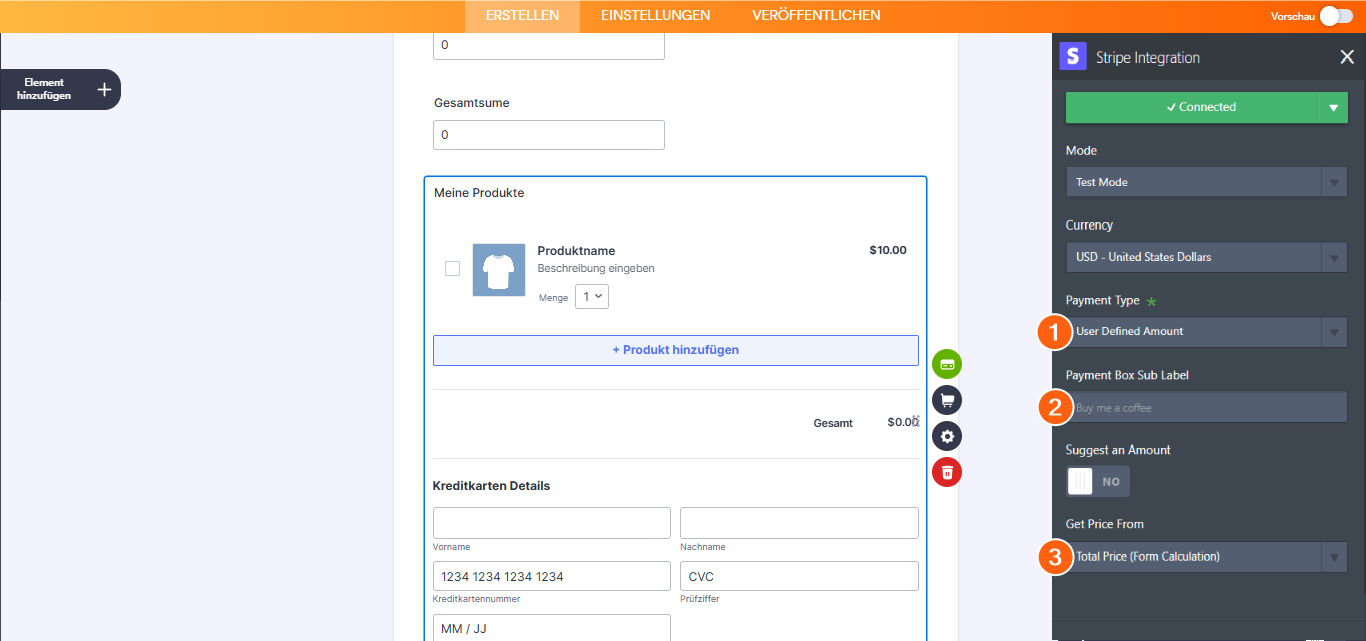1366x641 pixels.
Task: Click the Gesamtsume input field
Action: pos(549,135)
